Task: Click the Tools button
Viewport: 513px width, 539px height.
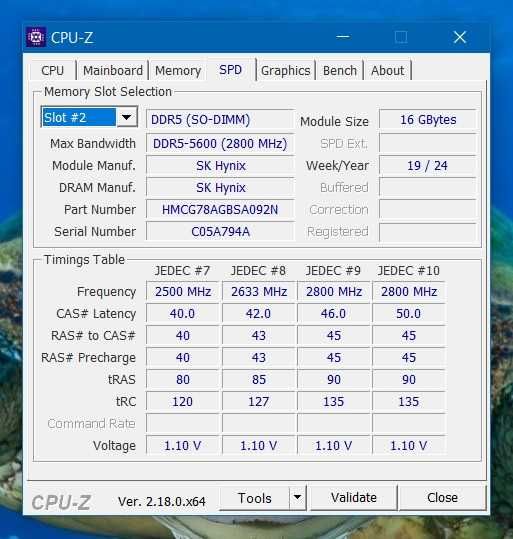Action: click(254, 498)
